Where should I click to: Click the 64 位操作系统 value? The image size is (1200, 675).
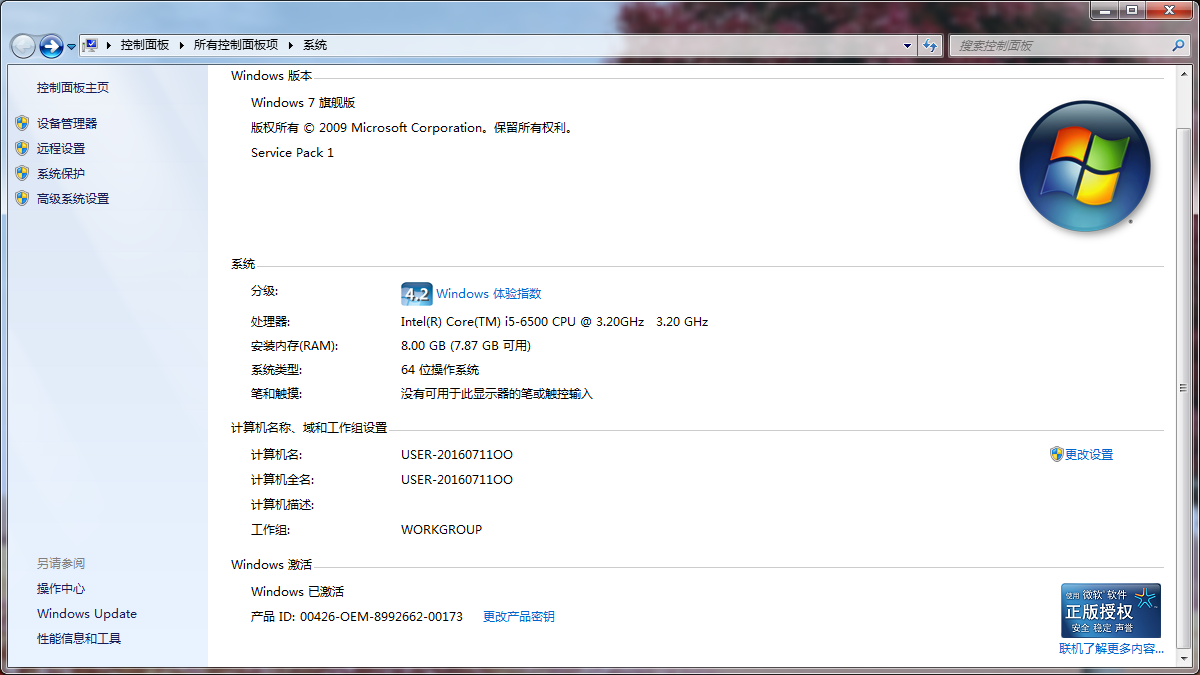440,370
